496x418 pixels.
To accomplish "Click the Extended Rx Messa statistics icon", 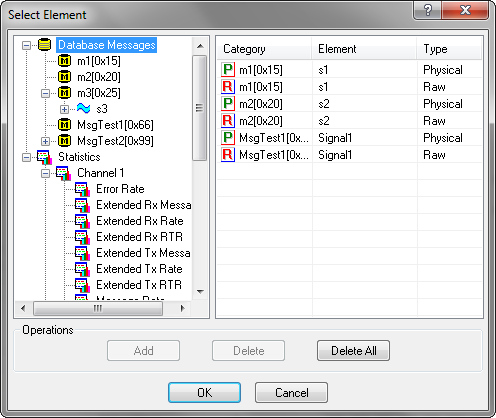I will [x=82, y=205].
